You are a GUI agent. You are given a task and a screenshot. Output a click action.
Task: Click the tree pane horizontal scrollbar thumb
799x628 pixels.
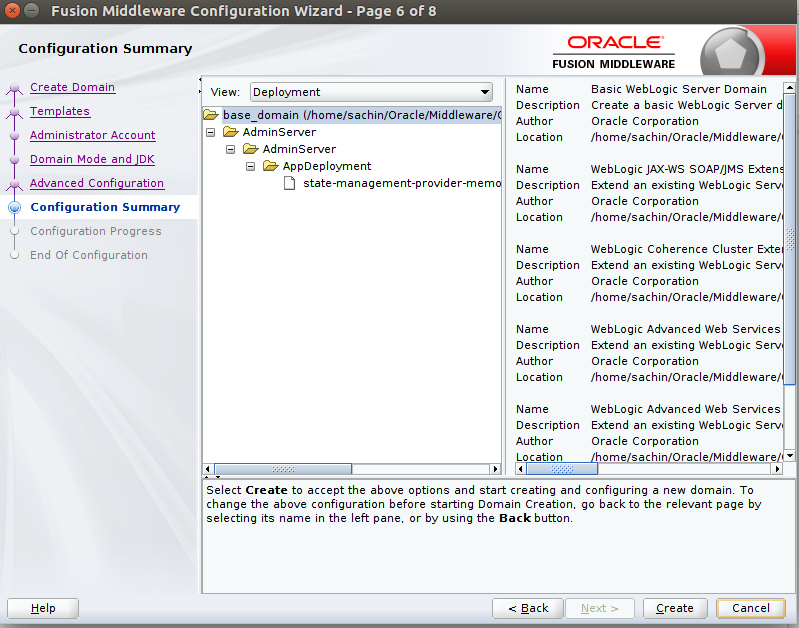tap(283, 469)
